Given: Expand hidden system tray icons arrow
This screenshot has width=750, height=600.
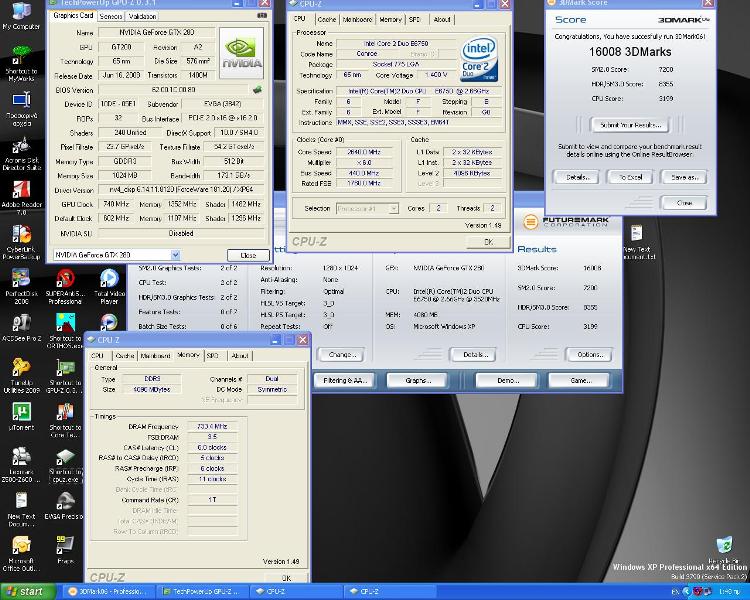Looking at the screenshot, I should point(686,592).
